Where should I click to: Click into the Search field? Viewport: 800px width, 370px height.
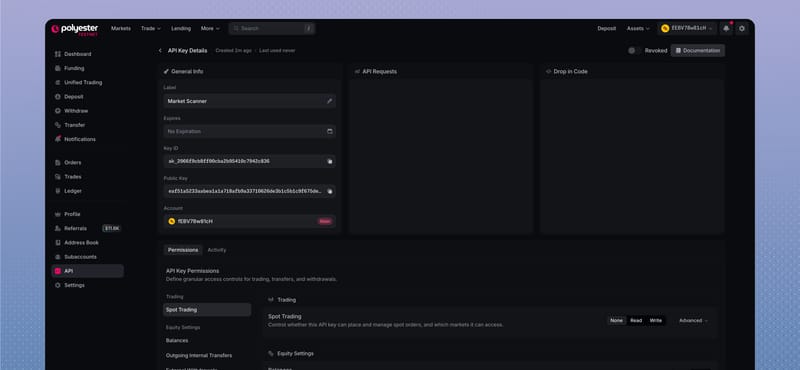(272, 29)
